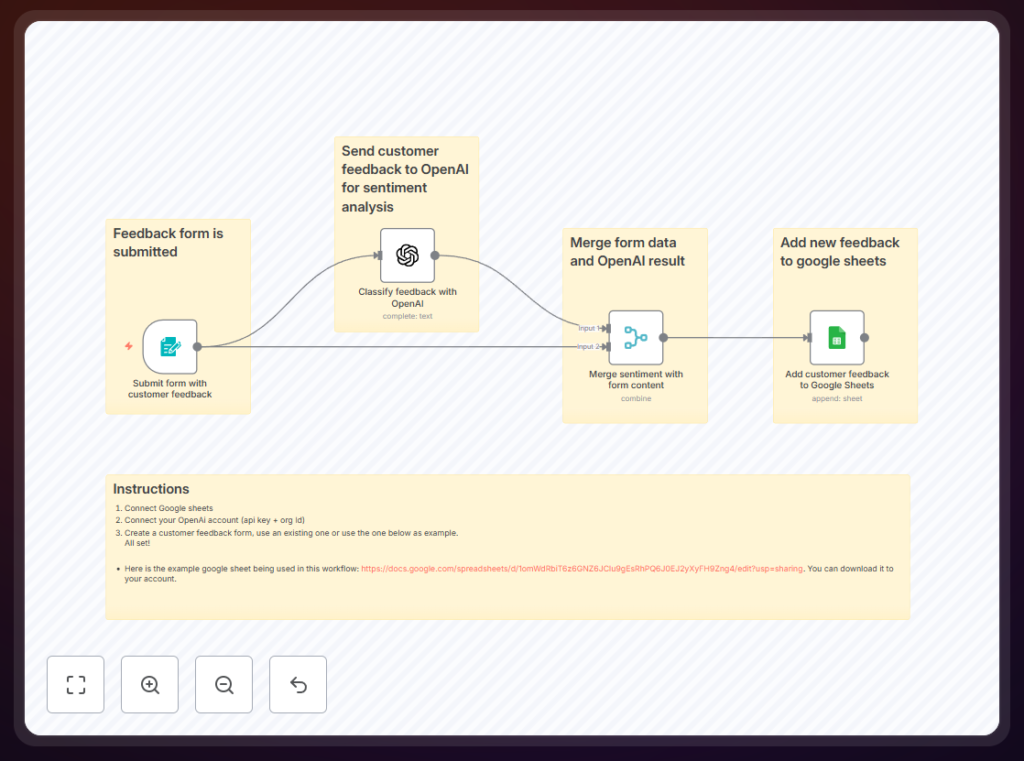Select the Submit form trigger node icon
1024x761 pixels.
(x=170, y=346)
